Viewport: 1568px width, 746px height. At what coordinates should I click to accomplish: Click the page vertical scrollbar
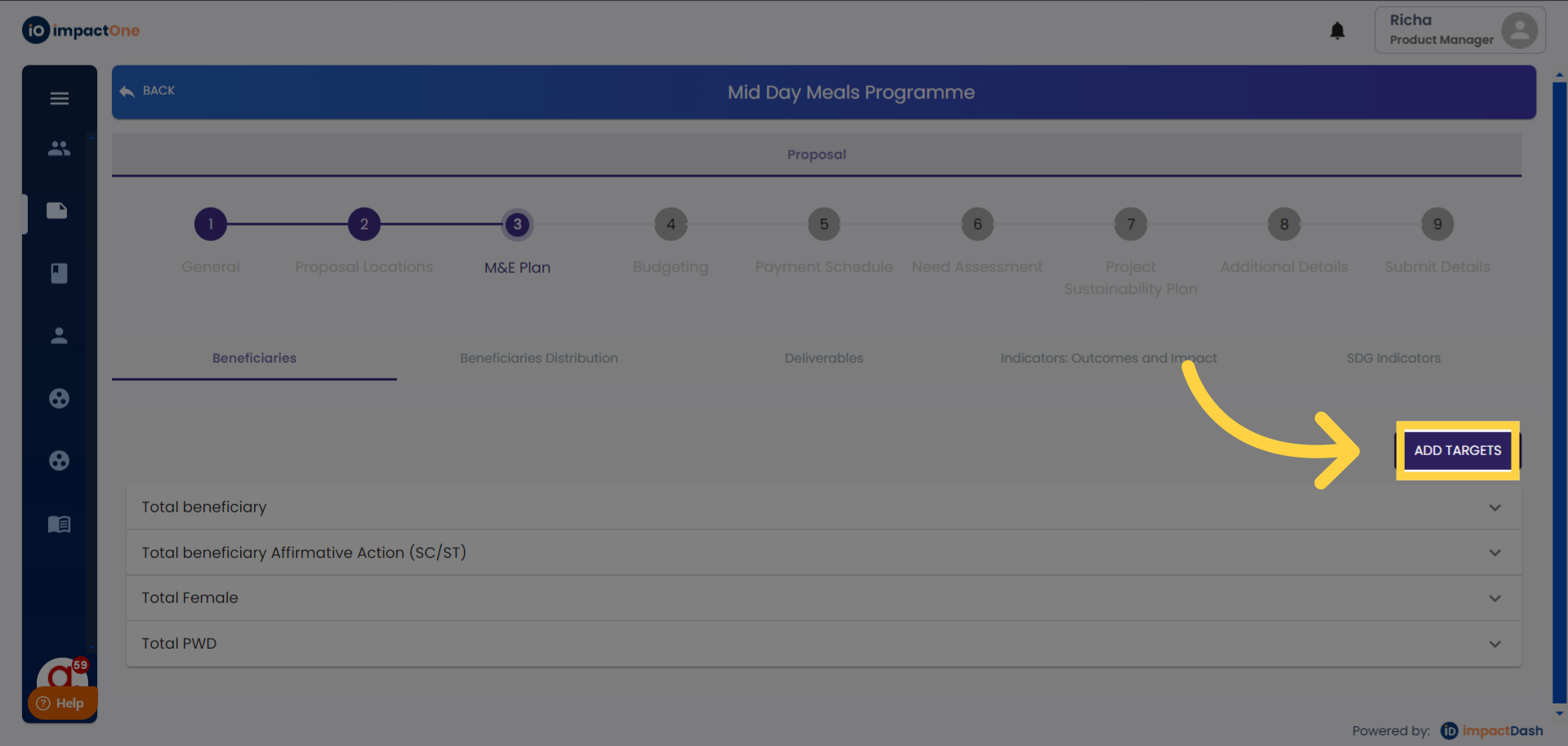pyautogui.click(x=1559, y=392)
